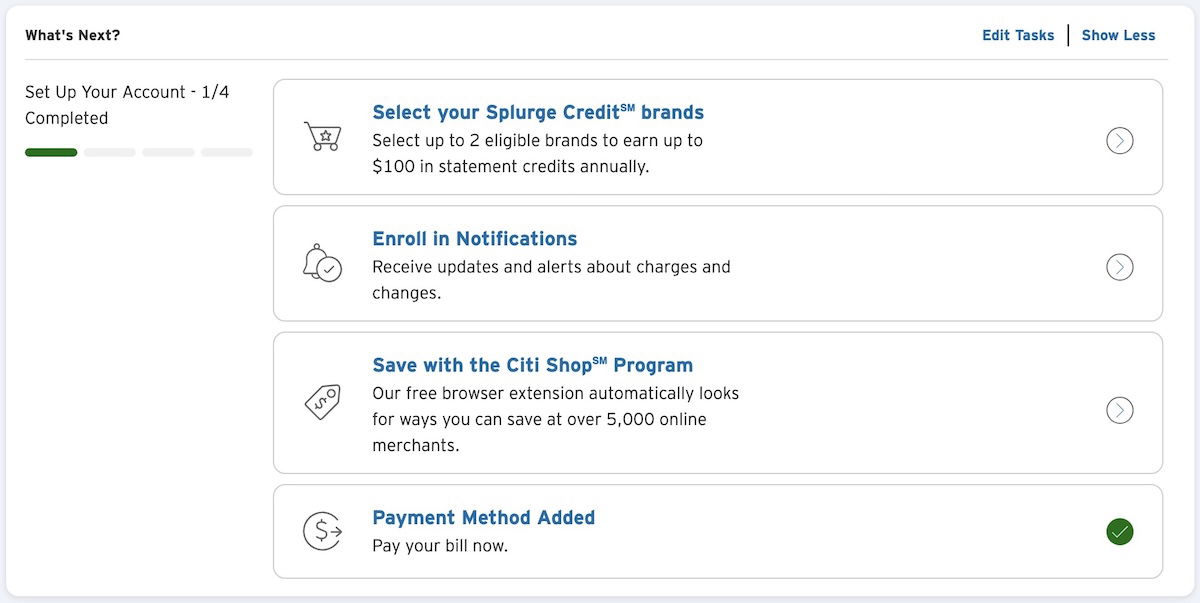Image resolution: width=1200 pixels, height=603 pixels.
Task: Click the green completed progress segment
Action: point(51,152)
